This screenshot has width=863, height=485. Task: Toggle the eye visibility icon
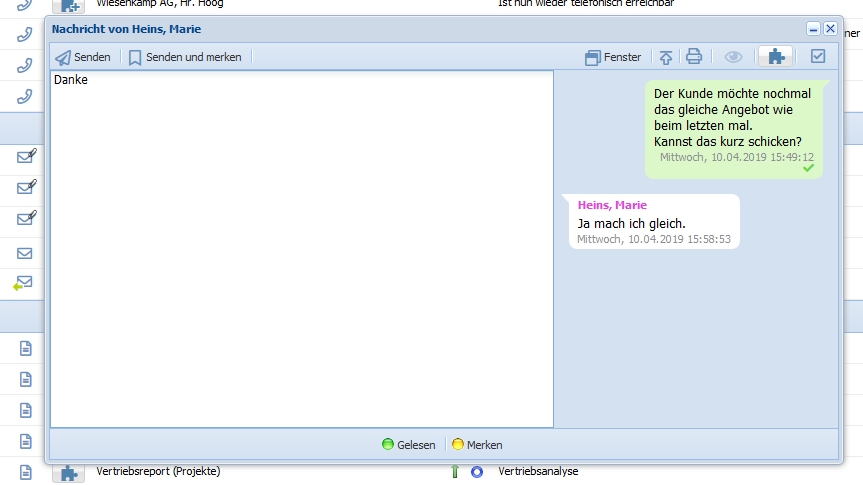[733, 57]
